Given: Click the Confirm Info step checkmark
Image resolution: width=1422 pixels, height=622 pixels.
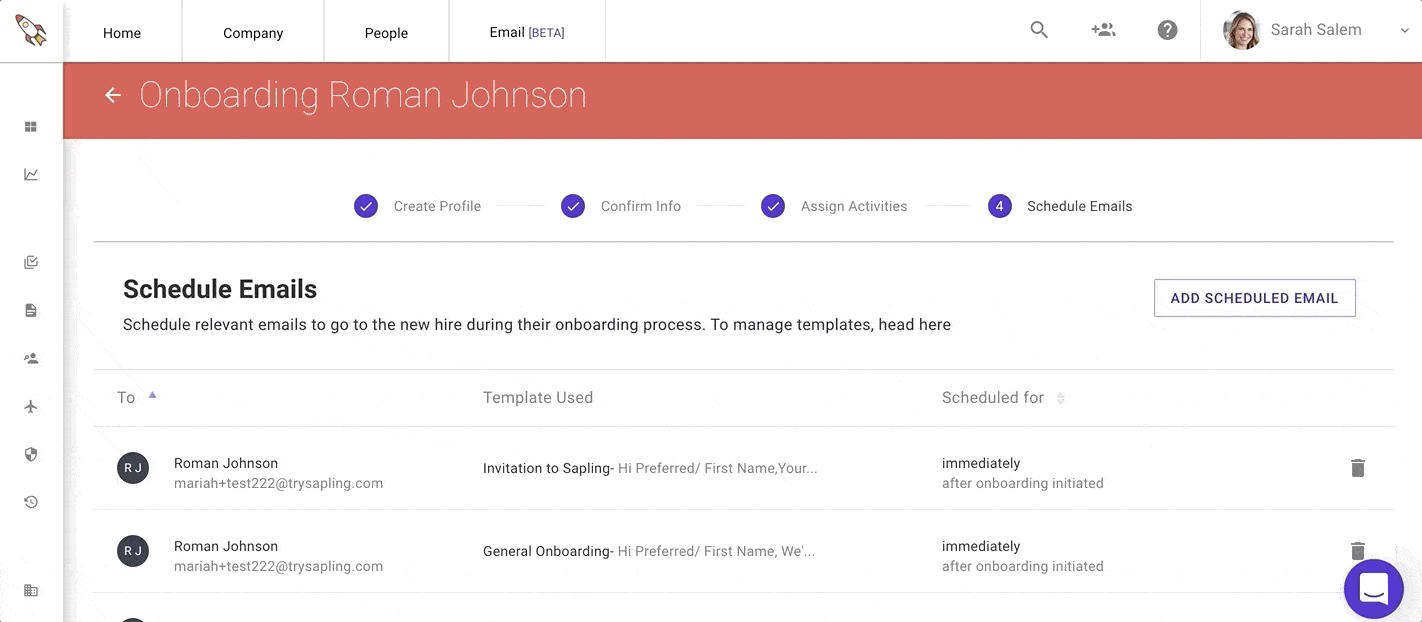Looking at the screenshot, I should pyautogui.click(x=573, y=206).
